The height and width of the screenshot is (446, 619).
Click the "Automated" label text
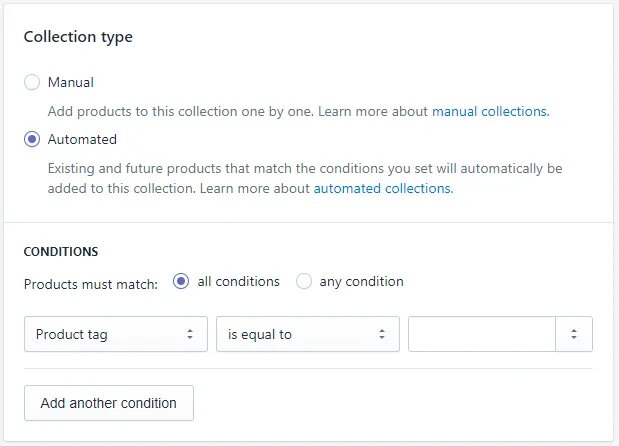point(82,140)
